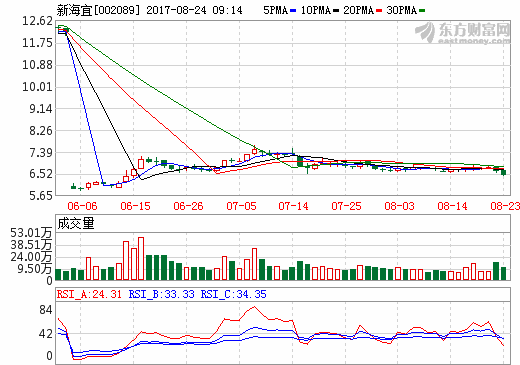Click the 84 RSI axis label
The image size is (520, 365).
click(x=46, y=310)
